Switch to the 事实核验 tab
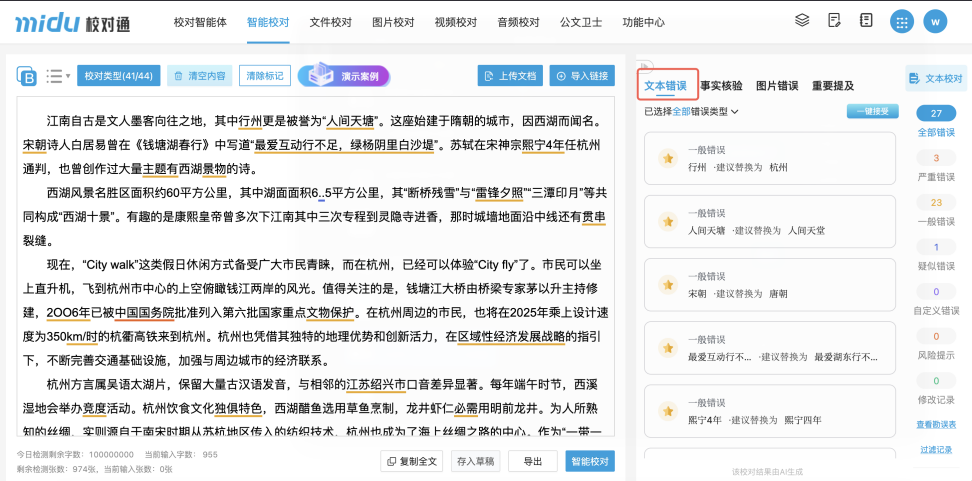Viewport: 972px width, 481px height. [721, 86]
